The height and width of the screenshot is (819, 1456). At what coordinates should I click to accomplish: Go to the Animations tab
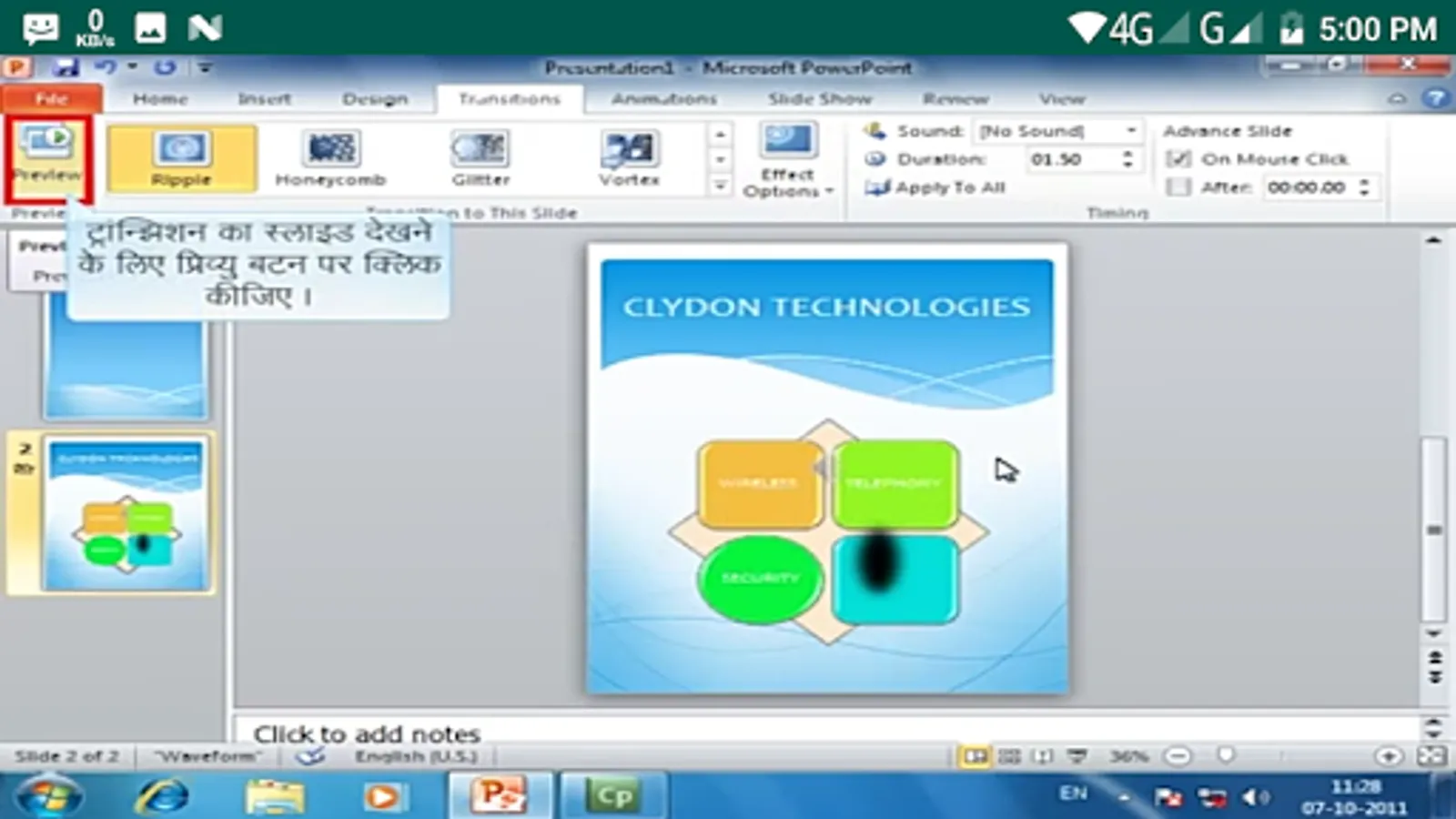point(664,98)
